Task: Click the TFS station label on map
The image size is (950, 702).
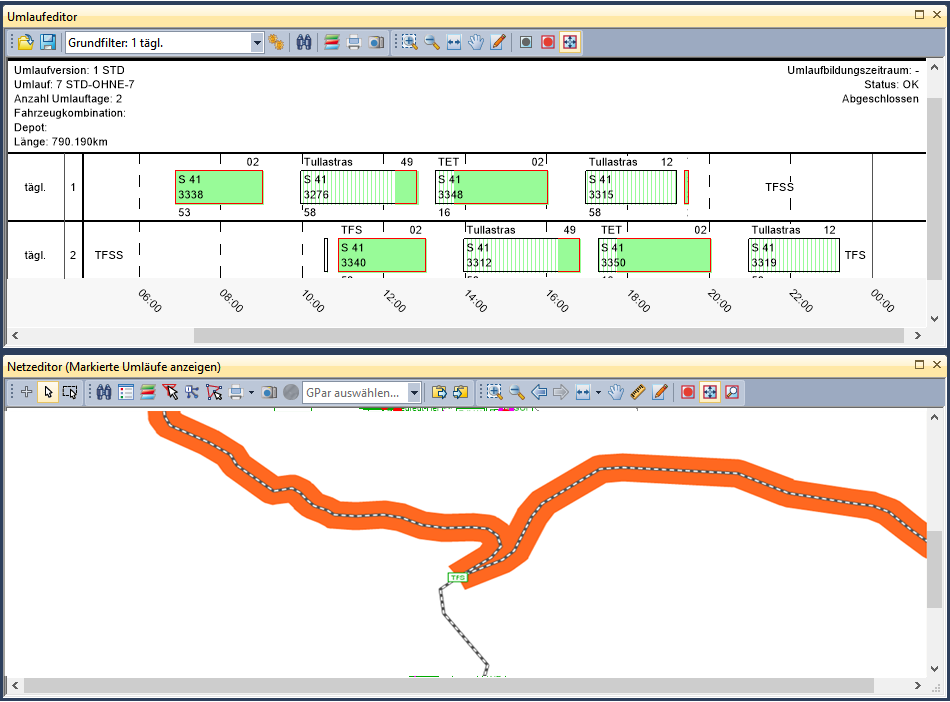Action: (458, 577)
